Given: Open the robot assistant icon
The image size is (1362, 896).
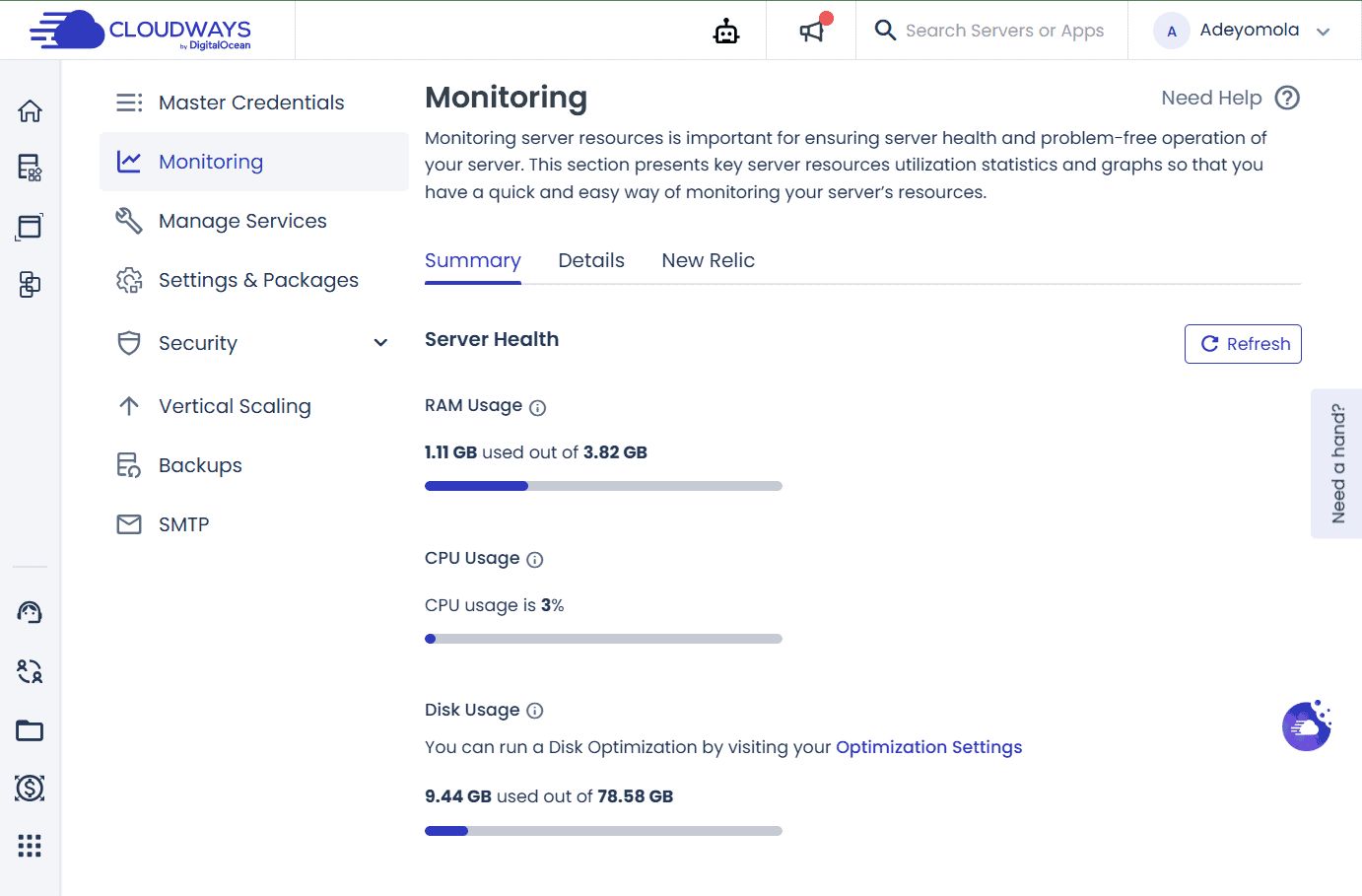Looking at the screenshot, I should coord(726,32).
